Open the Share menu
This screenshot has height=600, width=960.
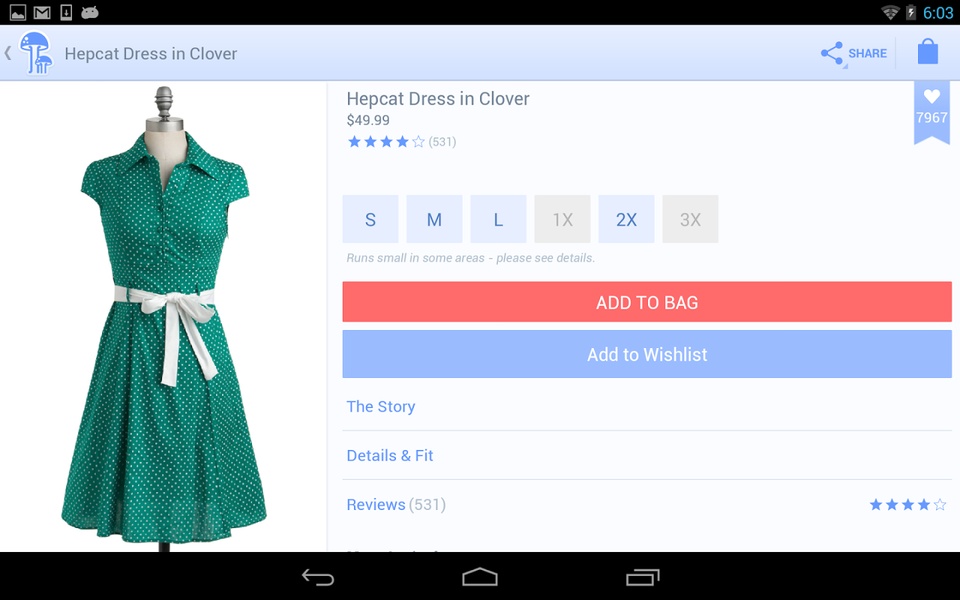(x=854, y=53)
